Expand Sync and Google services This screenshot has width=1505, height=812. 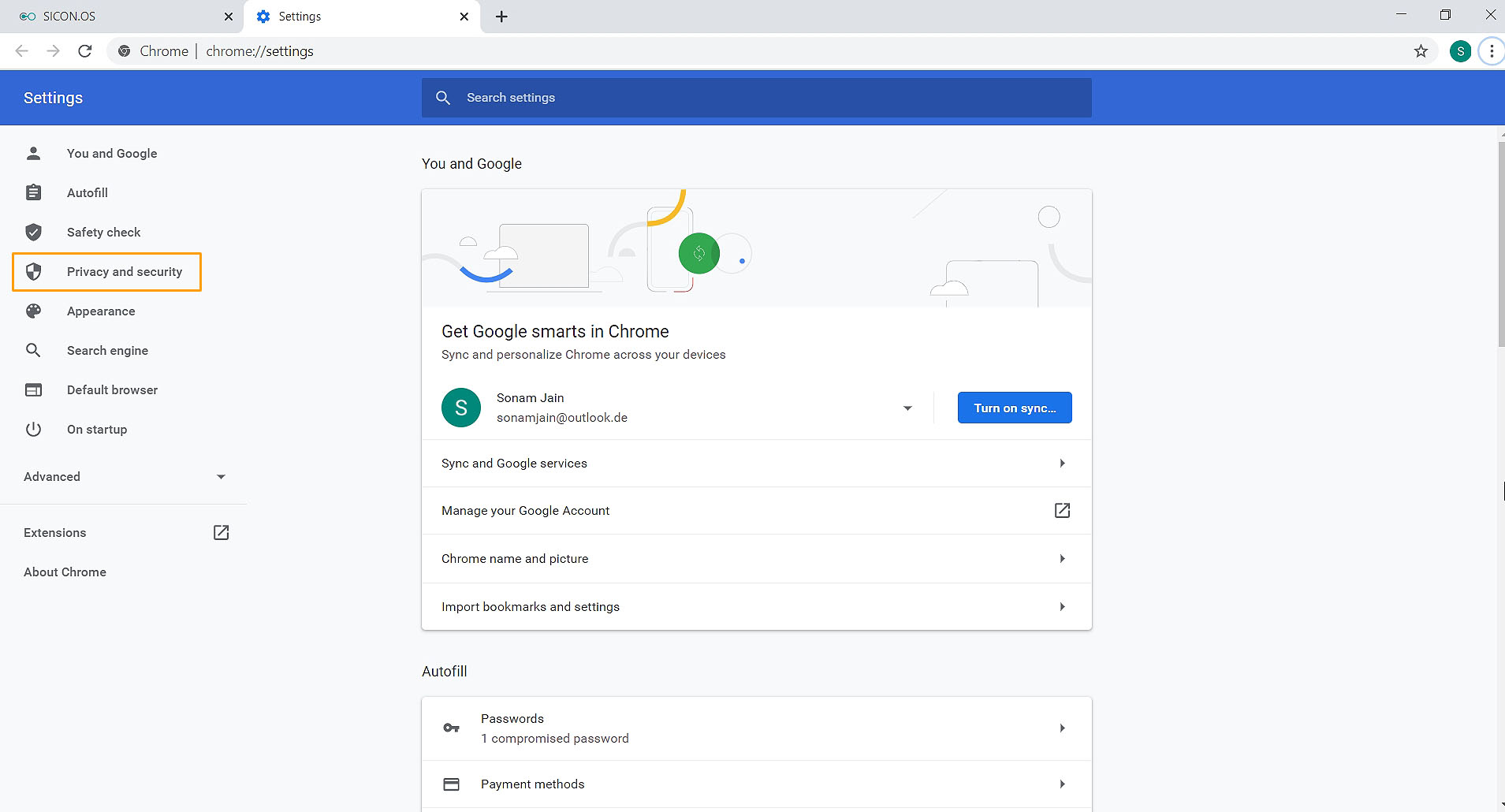(x=1062, y=464)
